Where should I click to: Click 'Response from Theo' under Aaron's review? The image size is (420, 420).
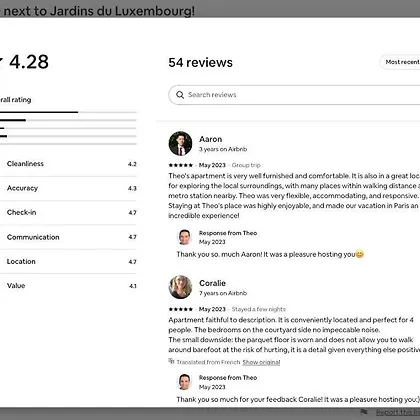click(228, 233)
